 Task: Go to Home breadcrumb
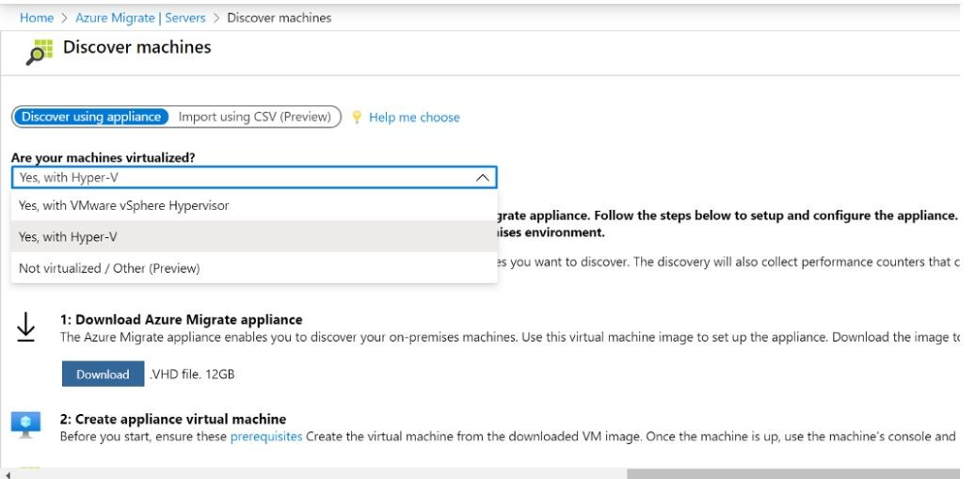tap(37, 18)
